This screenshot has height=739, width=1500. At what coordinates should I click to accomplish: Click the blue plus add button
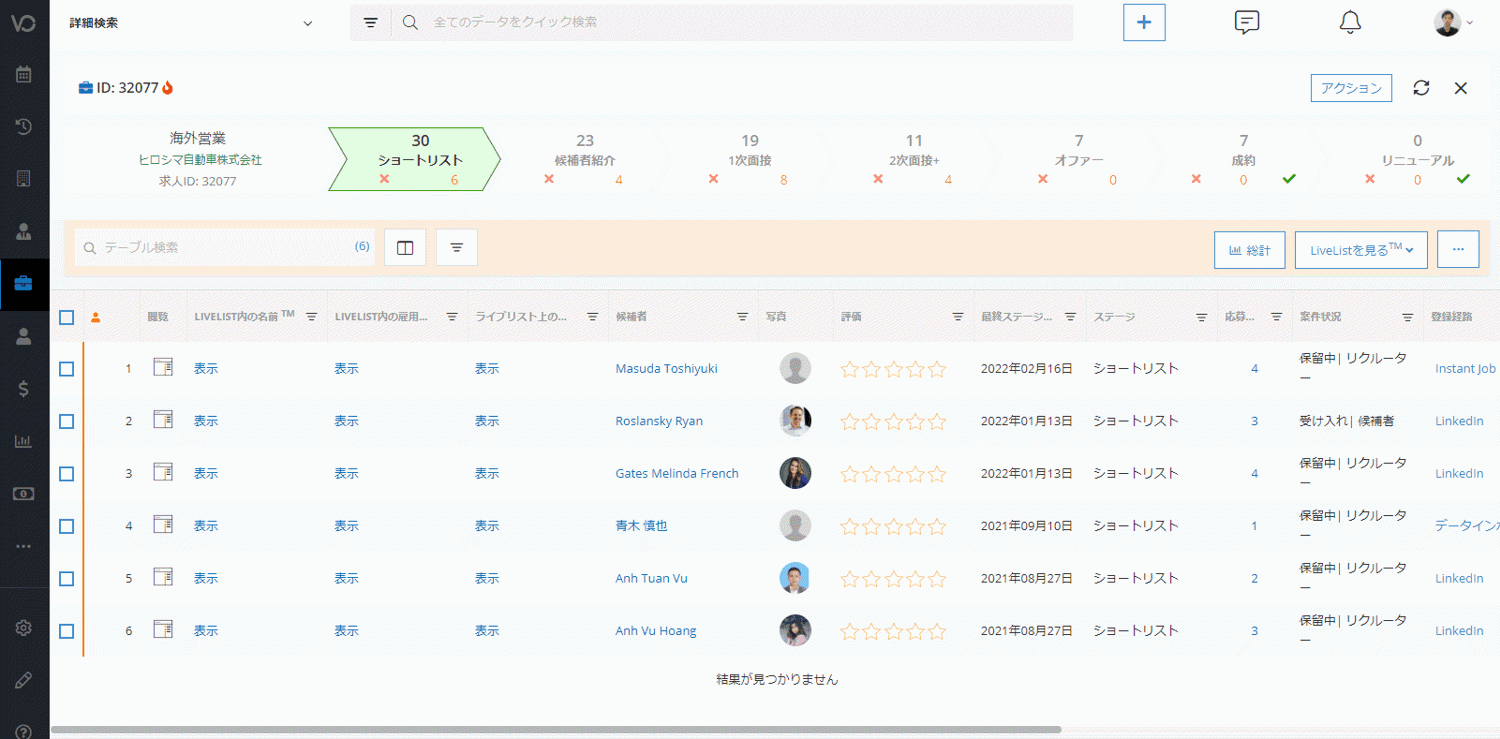pyautogui.click(x=1144, y=22)
